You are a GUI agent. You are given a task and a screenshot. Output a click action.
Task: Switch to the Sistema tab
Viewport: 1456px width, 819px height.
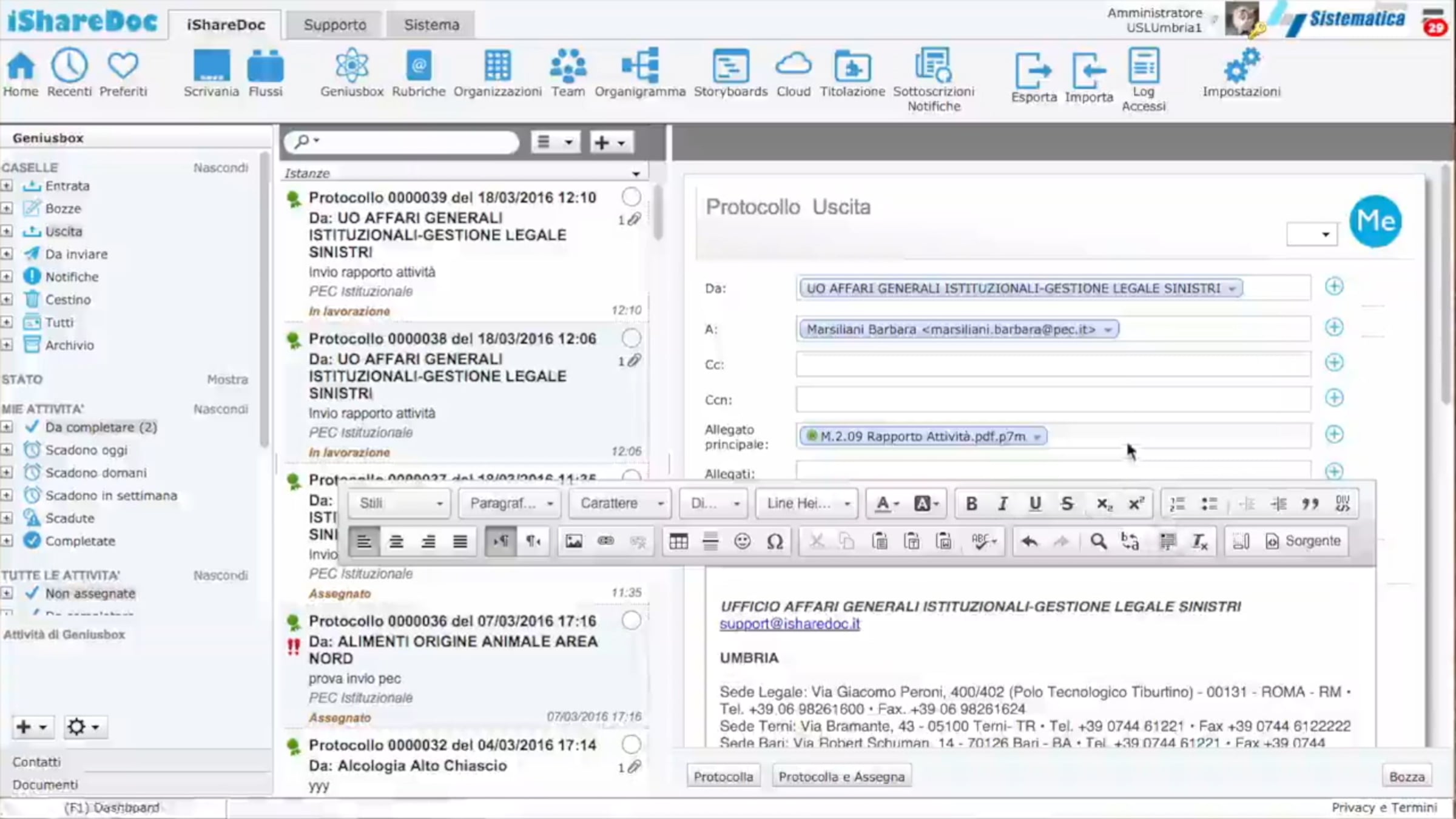(x=431, y=25)
